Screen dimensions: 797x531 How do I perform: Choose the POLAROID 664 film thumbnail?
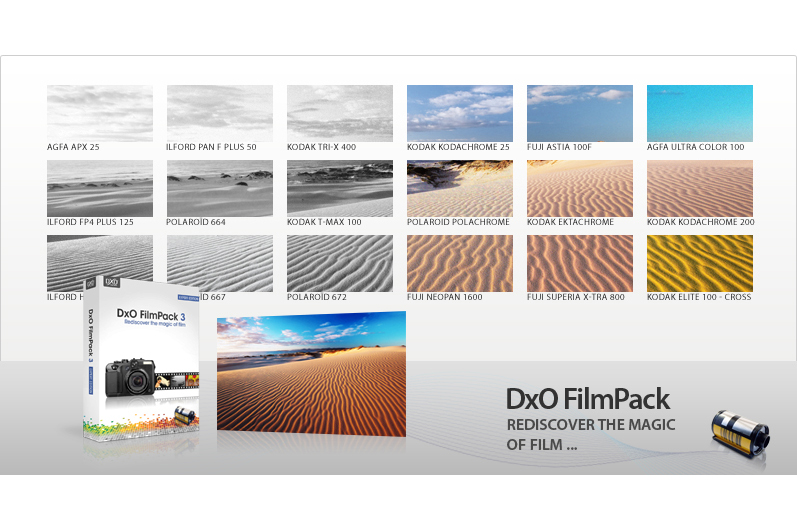coord(220,188)
